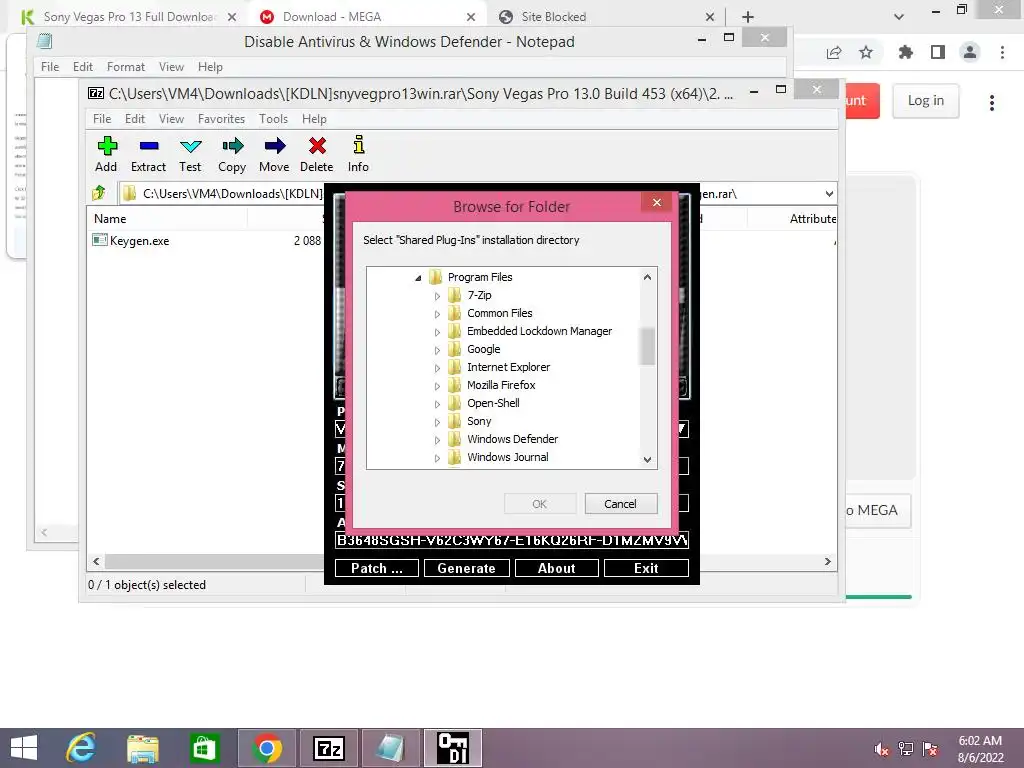Collapse the Program Files tree node
Screen dimensions: 1024x768
point(418,278)
